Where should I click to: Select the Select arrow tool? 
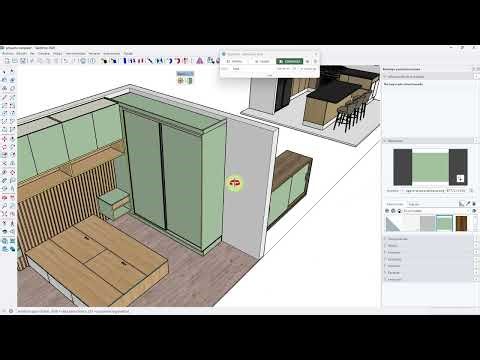[4, 71]
